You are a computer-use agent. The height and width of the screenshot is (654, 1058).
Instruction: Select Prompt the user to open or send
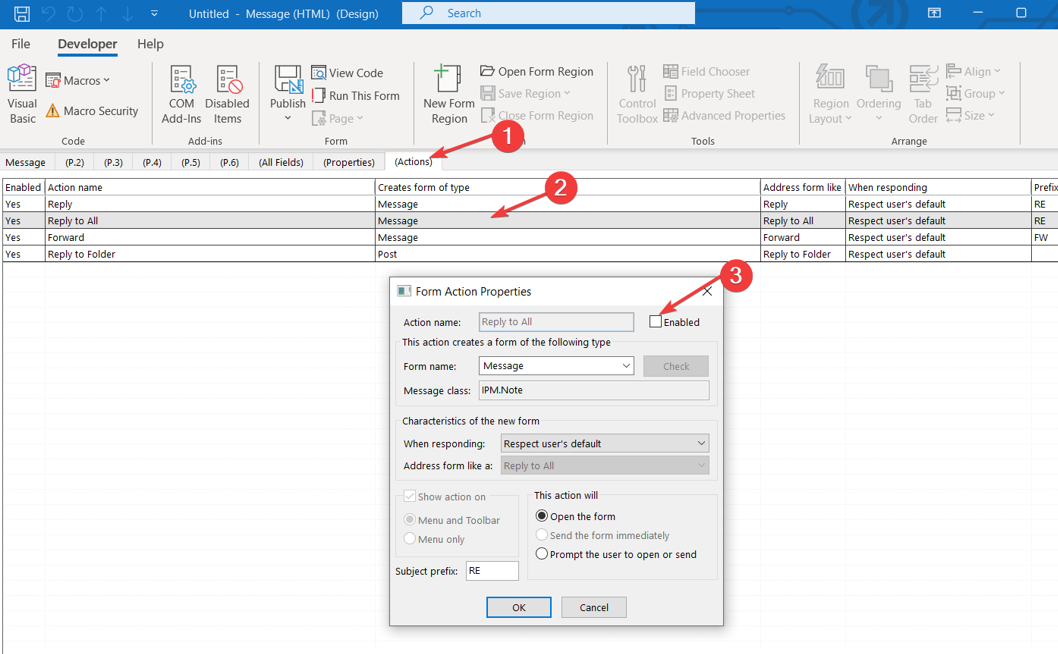[x=542, y=554]
